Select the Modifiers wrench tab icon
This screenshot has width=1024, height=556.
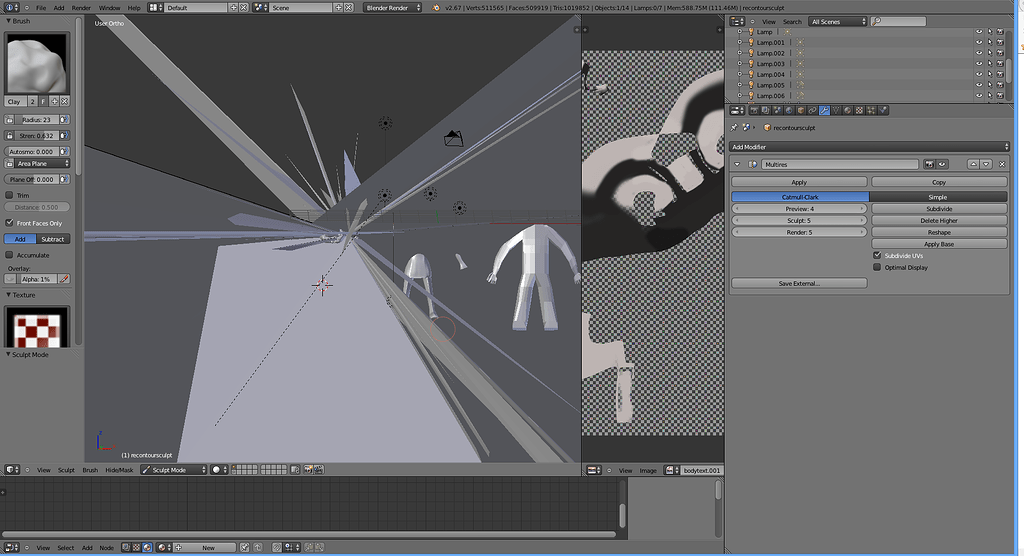click(x=824, y=110)
